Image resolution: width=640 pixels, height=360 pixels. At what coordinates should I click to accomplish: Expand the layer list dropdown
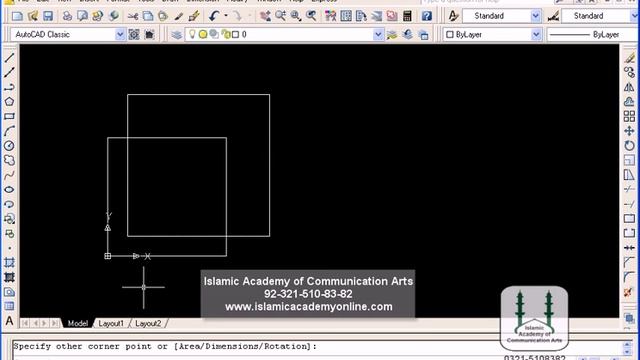[378, 35]
